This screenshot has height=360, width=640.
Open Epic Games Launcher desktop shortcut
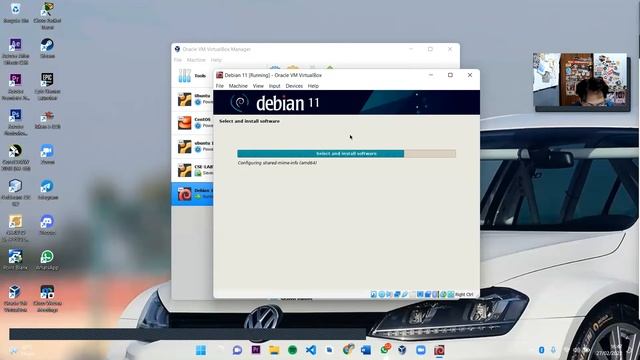point(47,87)
